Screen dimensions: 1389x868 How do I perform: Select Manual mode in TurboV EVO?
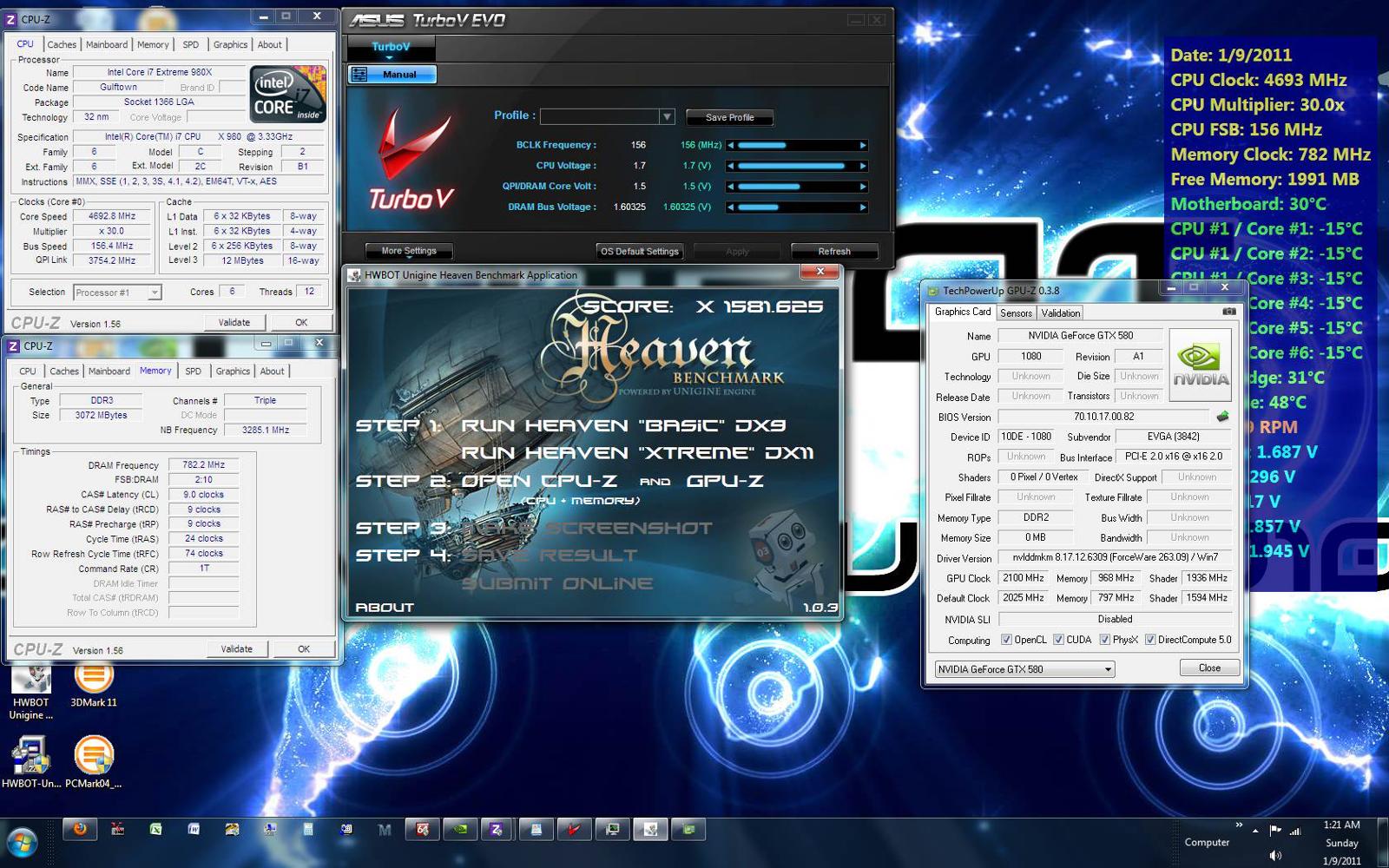(392, 75)
